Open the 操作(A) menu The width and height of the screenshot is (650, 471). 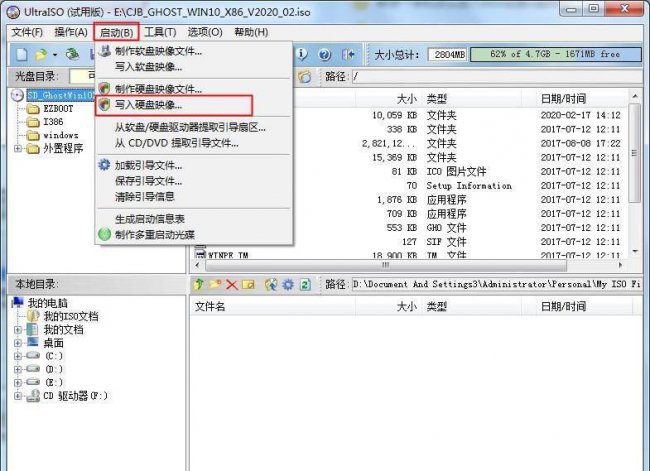click(x=71, y=32)
